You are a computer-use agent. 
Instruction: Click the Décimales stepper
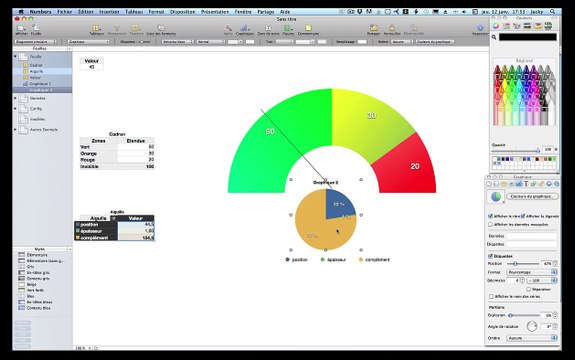[x=524, y=280]
